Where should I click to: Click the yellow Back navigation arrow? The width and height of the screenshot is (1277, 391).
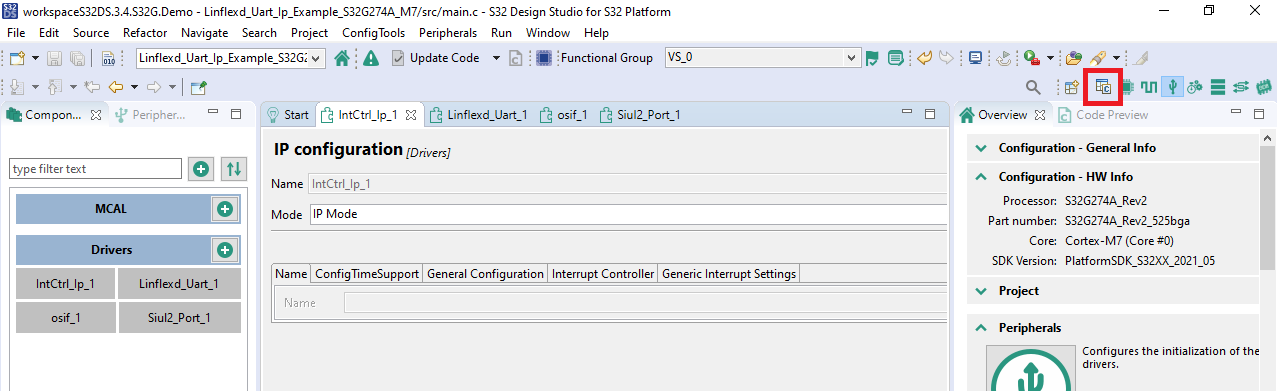coord(115,88)
